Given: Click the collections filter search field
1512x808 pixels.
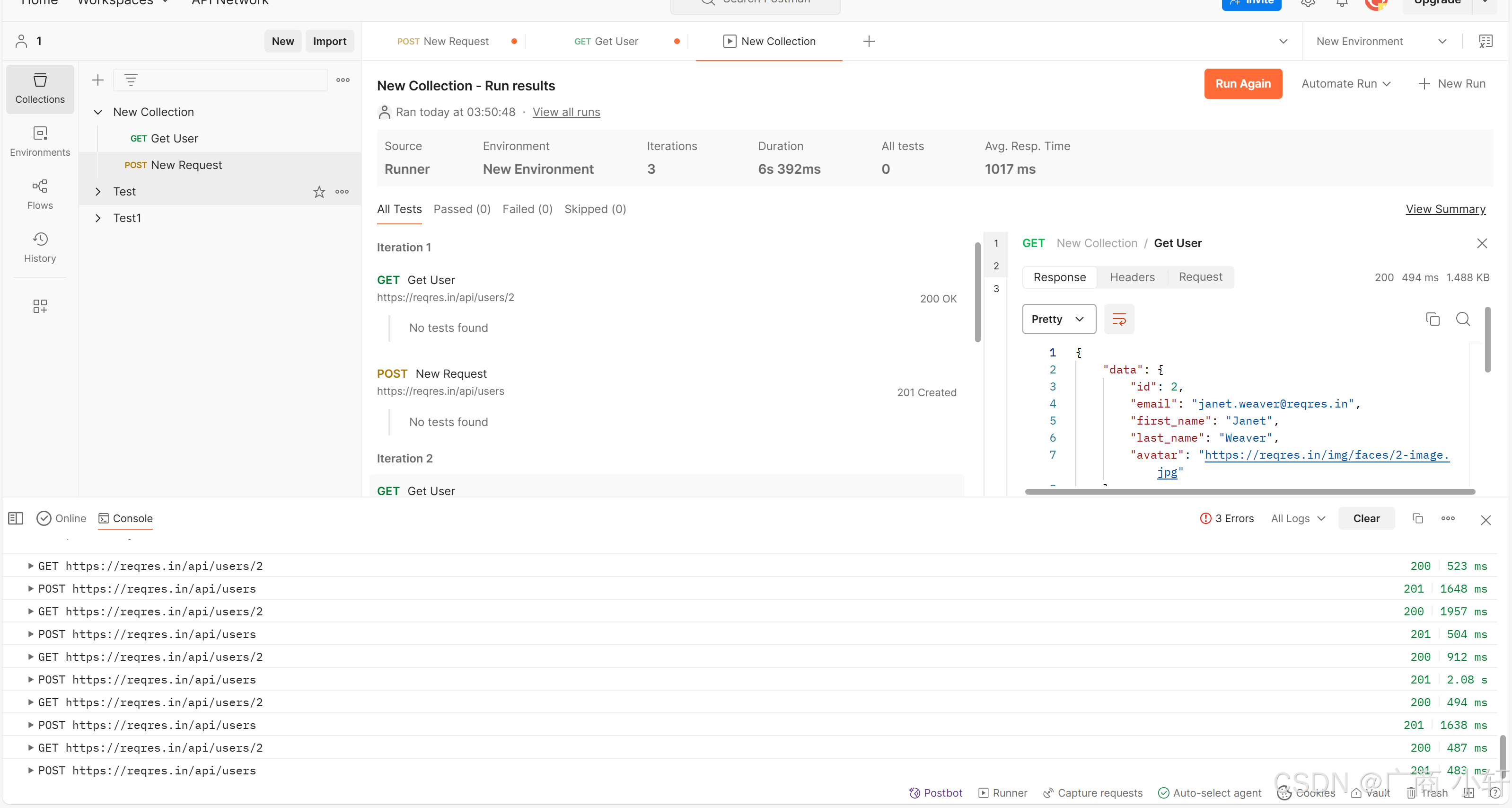Looking at the screenshot, I should point(229,80).
